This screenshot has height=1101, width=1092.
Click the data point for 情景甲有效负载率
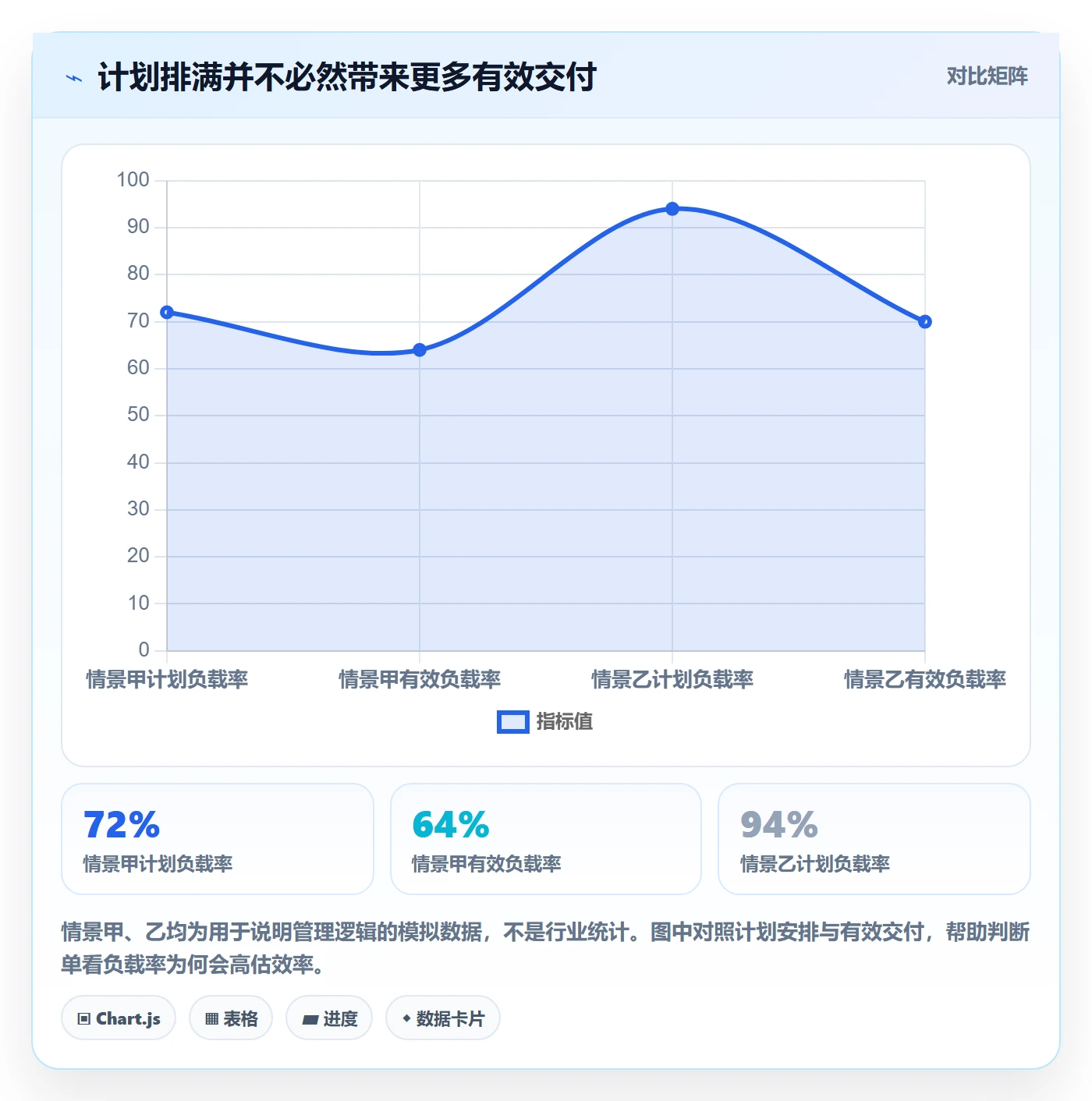(420, 350)
